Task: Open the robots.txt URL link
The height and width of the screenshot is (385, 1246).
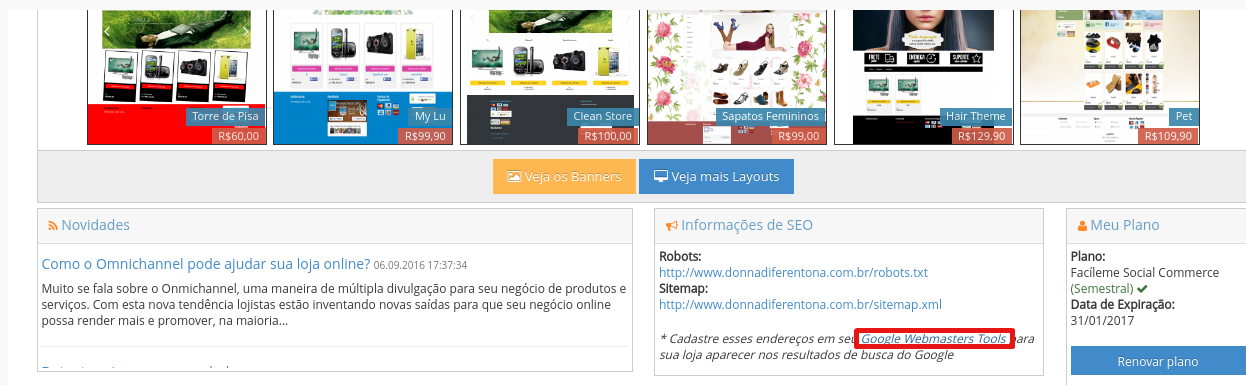Action: pos(794,272)
